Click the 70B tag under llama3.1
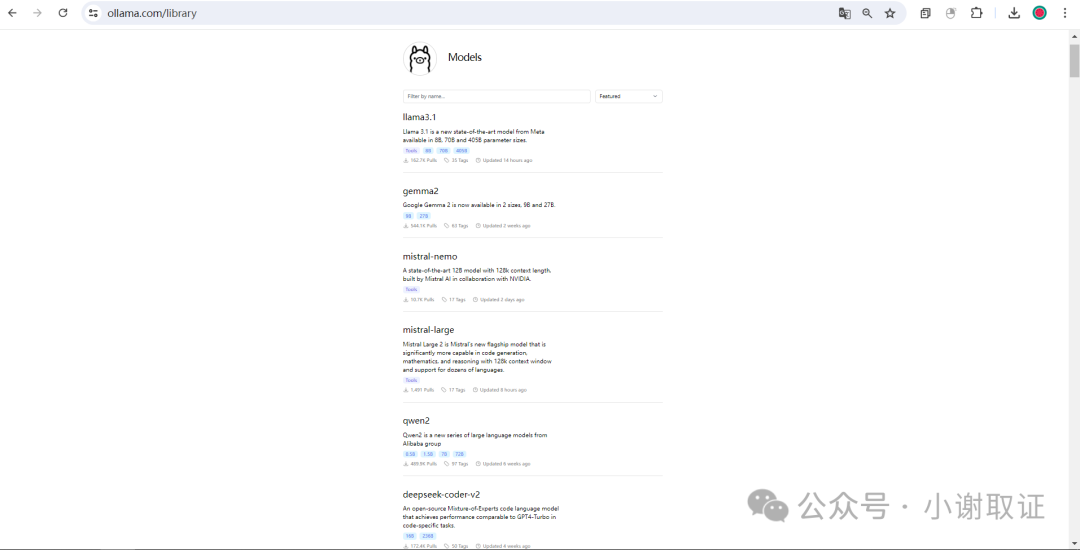This screenshot has height=550, width=1080. [443, 151]
